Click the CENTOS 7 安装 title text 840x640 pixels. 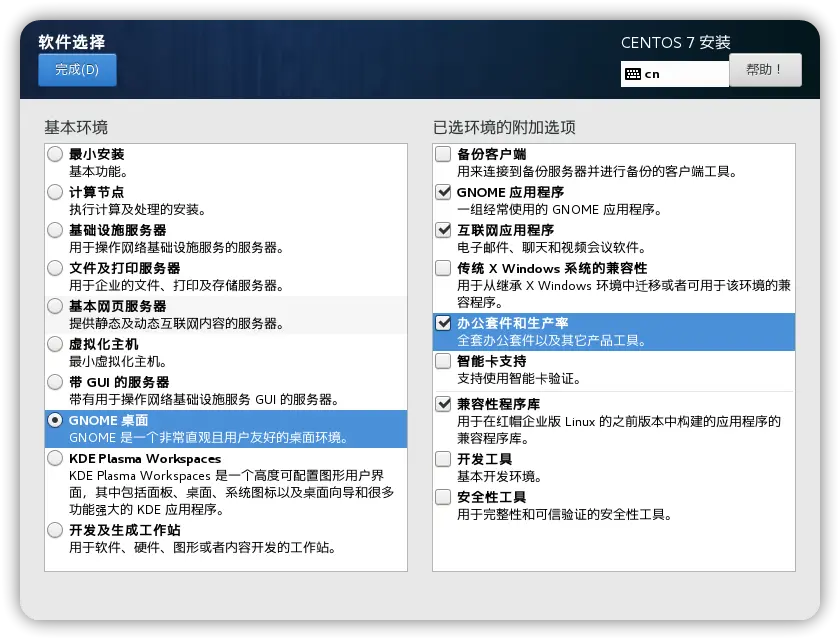[x=676, y=43]
